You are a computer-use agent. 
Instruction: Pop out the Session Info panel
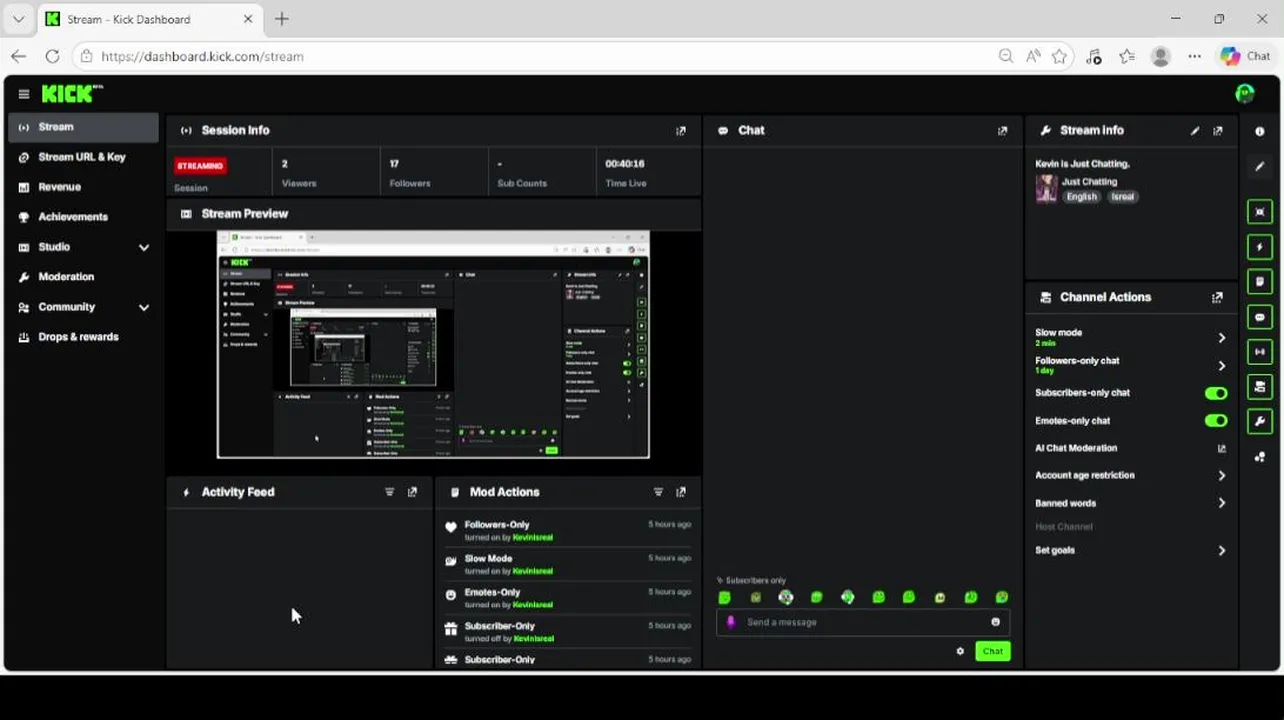pyautogui.click(x=681, y=130)
